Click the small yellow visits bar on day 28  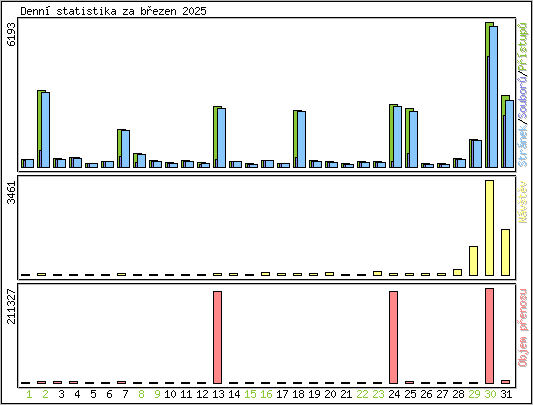pyautogui.click(x=458, y=272)
